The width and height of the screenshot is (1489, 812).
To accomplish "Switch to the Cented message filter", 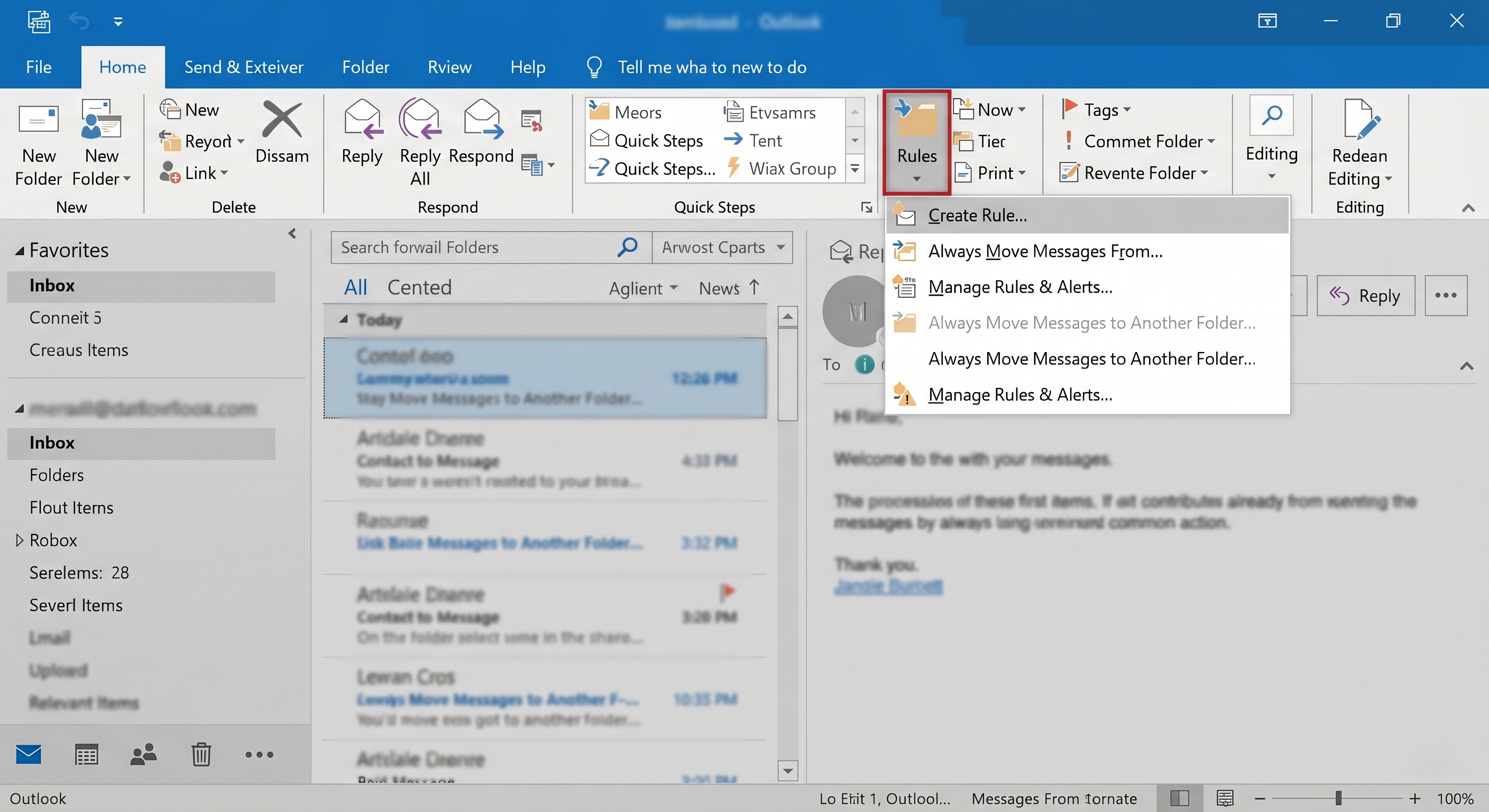I will [419, 287].
